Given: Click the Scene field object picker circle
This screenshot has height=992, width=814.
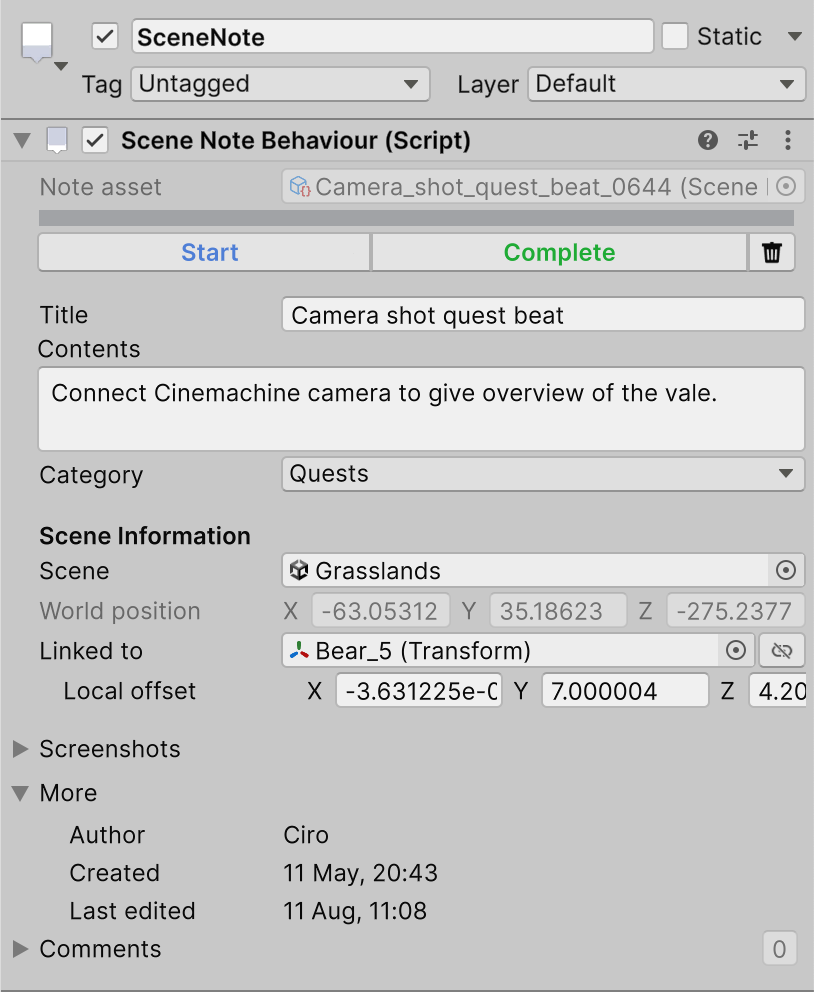Looking at the screenshot, I should pos(786,571).
